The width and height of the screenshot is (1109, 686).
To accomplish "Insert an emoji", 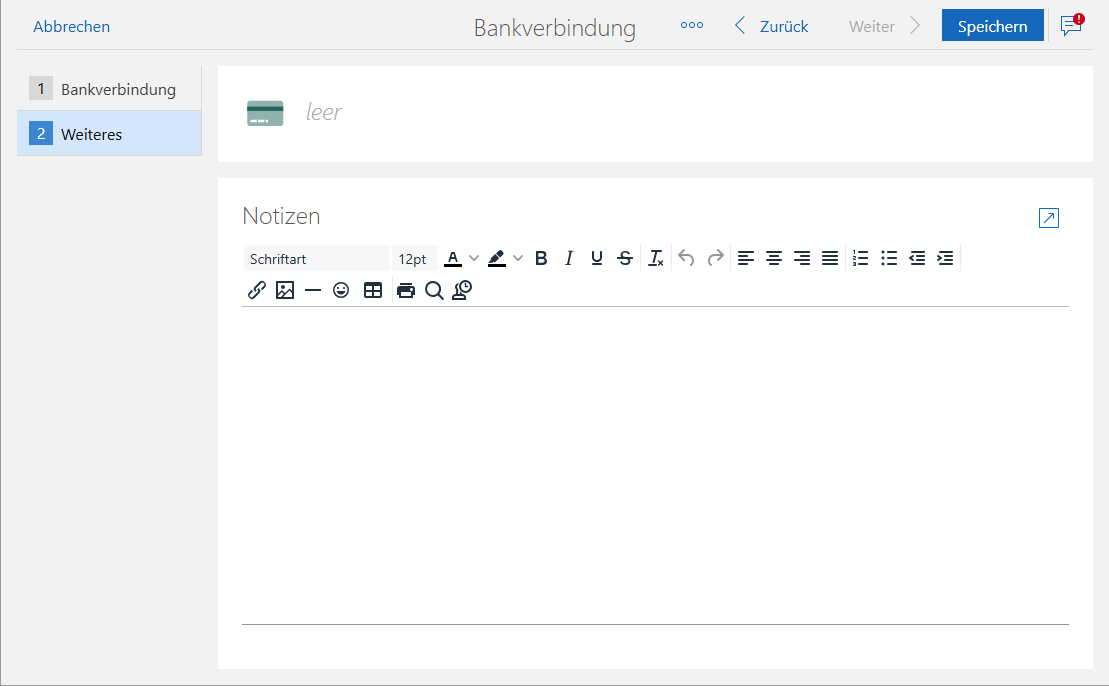I will pos(341,290).
